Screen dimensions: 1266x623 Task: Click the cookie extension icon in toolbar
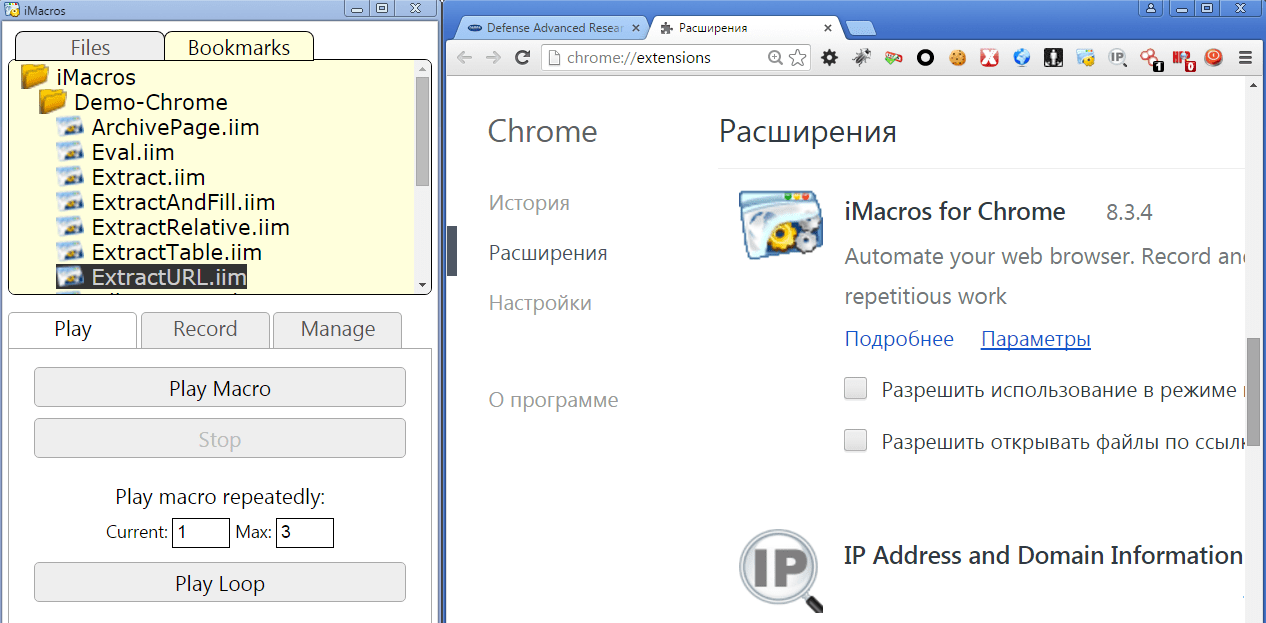point(957,58)
